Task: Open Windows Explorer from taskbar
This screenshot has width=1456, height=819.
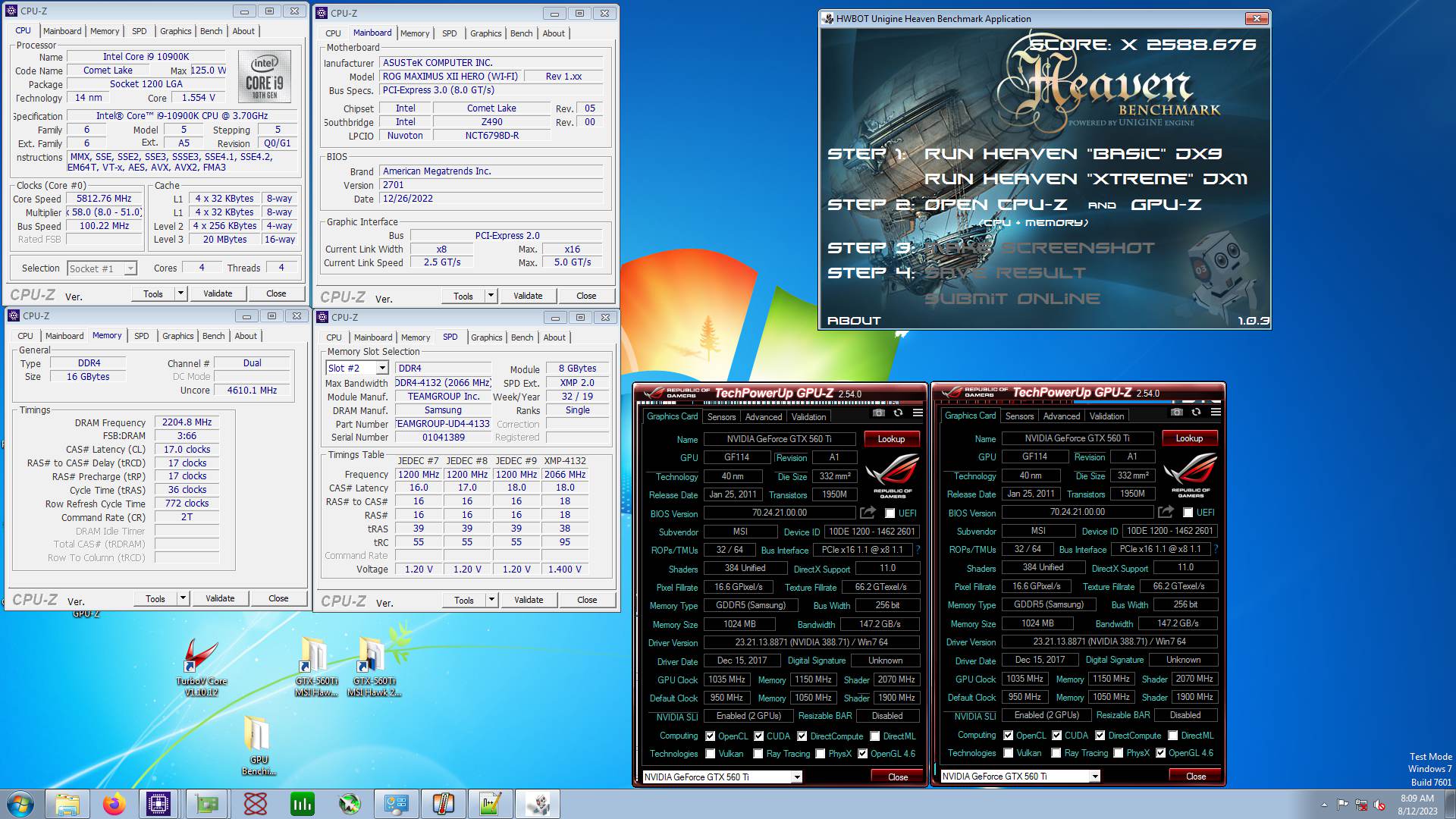Action: click(67, 804)
